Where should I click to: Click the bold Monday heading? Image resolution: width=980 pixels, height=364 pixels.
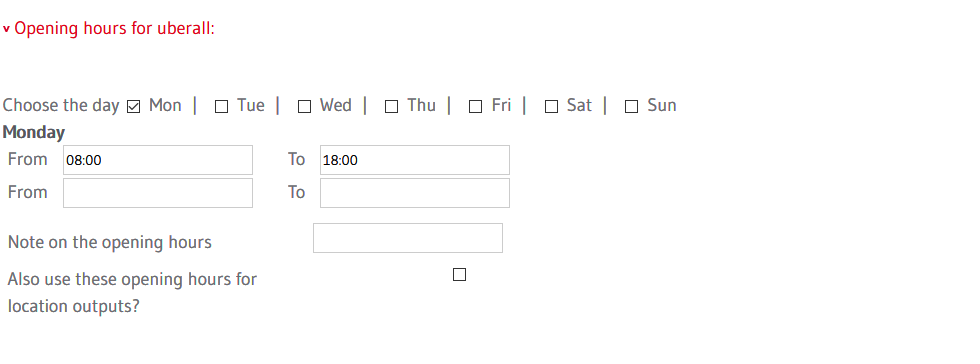34,133
